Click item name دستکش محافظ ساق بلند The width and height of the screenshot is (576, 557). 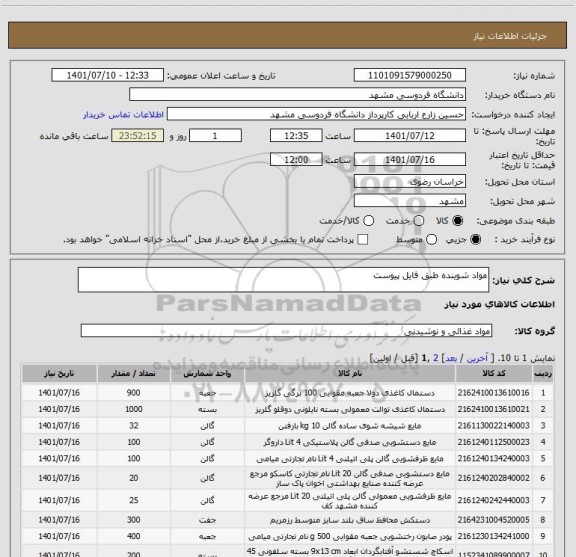[x=350, y=520]
